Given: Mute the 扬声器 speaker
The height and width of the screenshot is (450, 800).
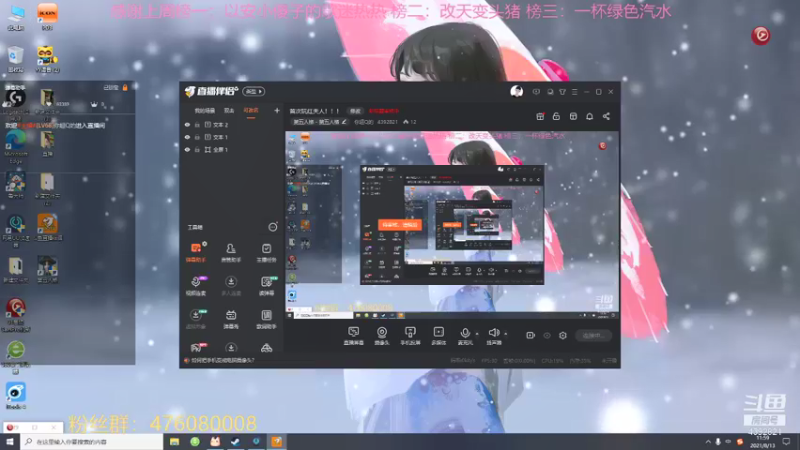Looking at the screenshot, I should 493,336.
